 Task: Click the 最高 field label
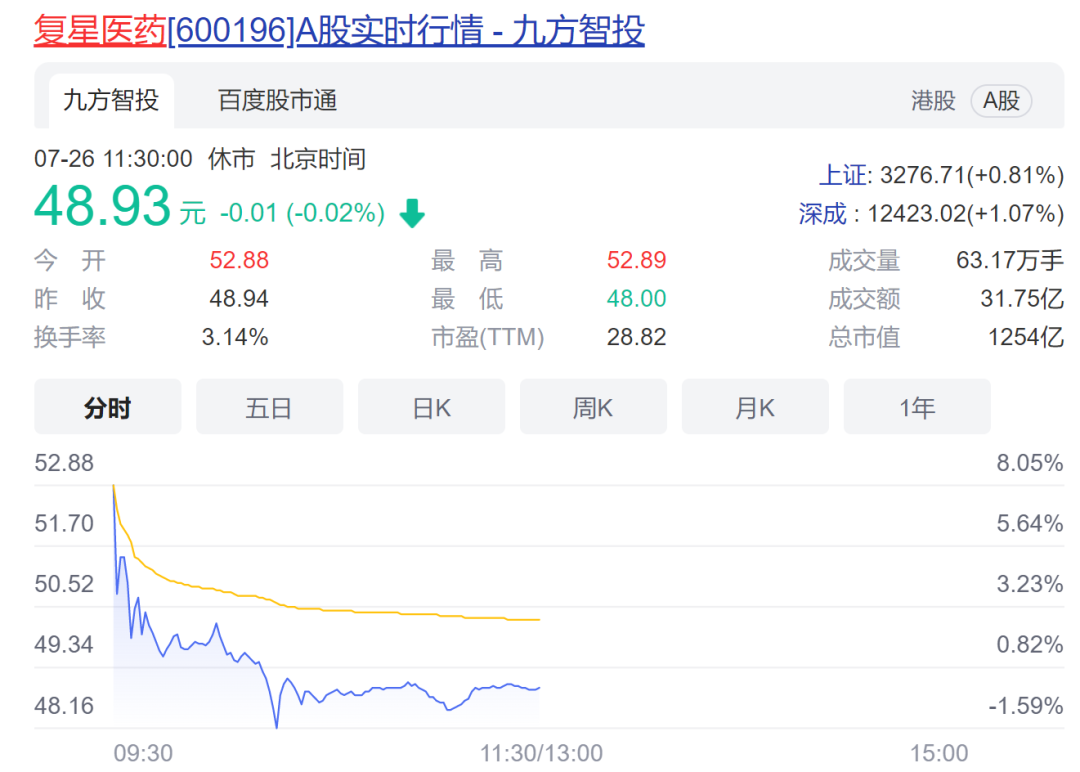(467, 260)
